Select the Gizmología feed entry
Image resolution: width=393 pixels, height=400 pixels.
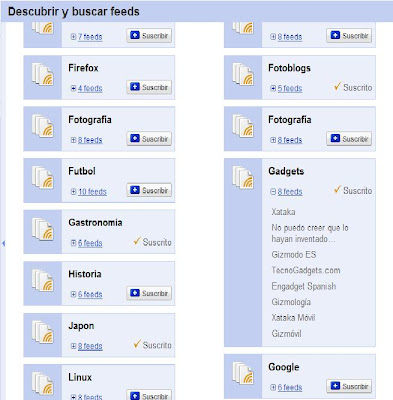point(291,302)
